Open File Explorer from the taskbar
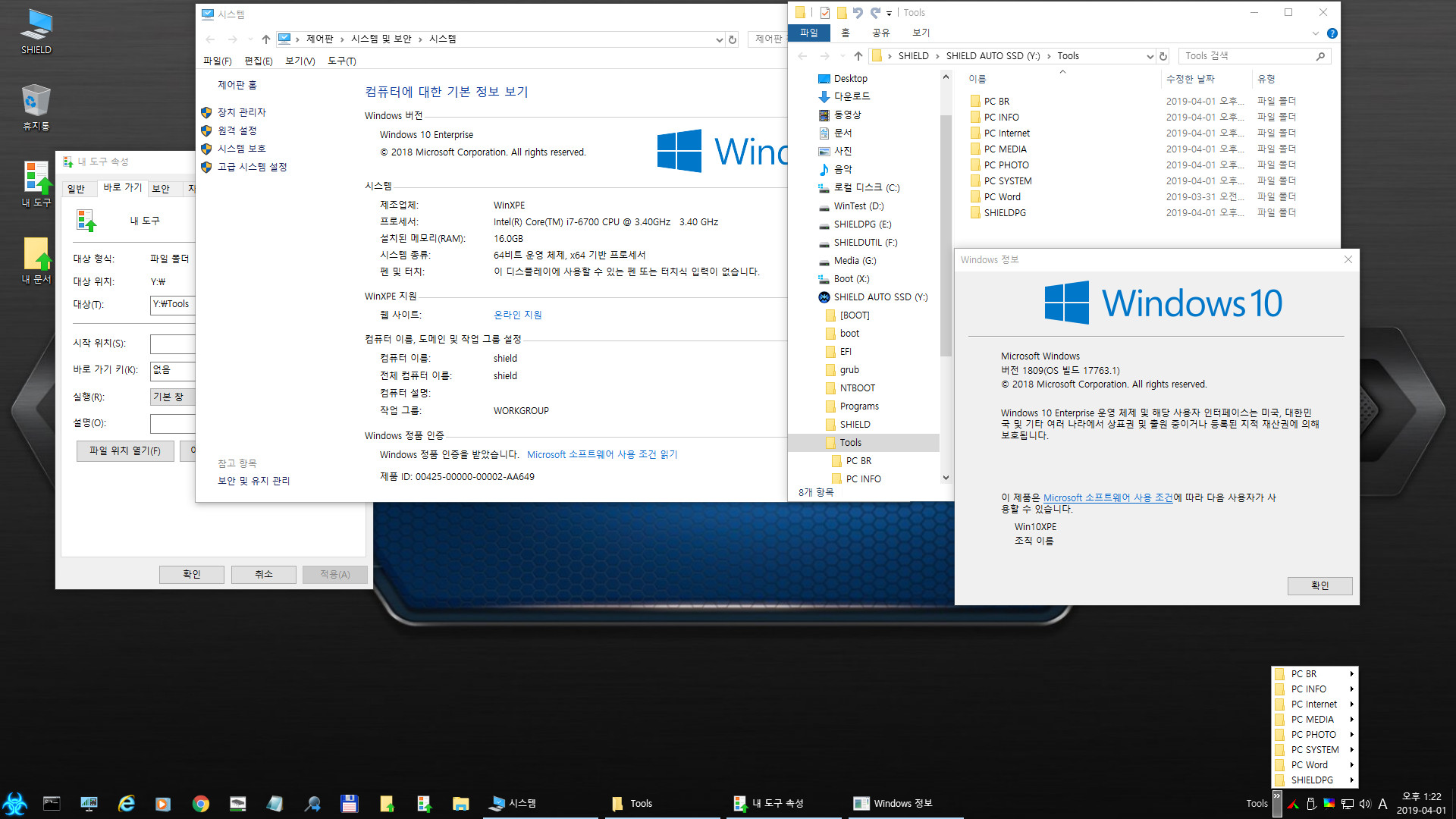The width and height of the screenshot is (1456, 819). tap(460, 803)
